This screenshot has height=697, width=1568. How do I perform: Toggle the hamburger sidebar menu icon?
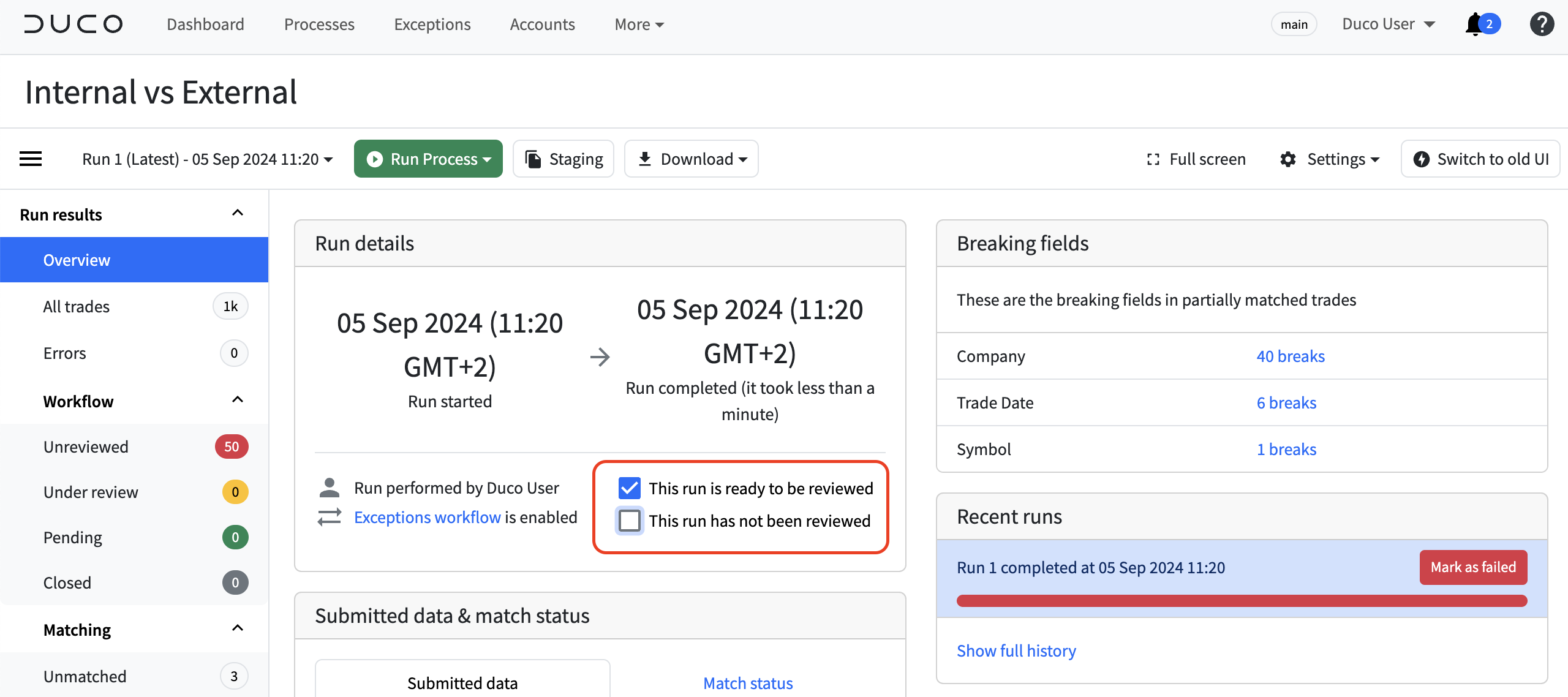pyautogui.click(x=31, y=159)
